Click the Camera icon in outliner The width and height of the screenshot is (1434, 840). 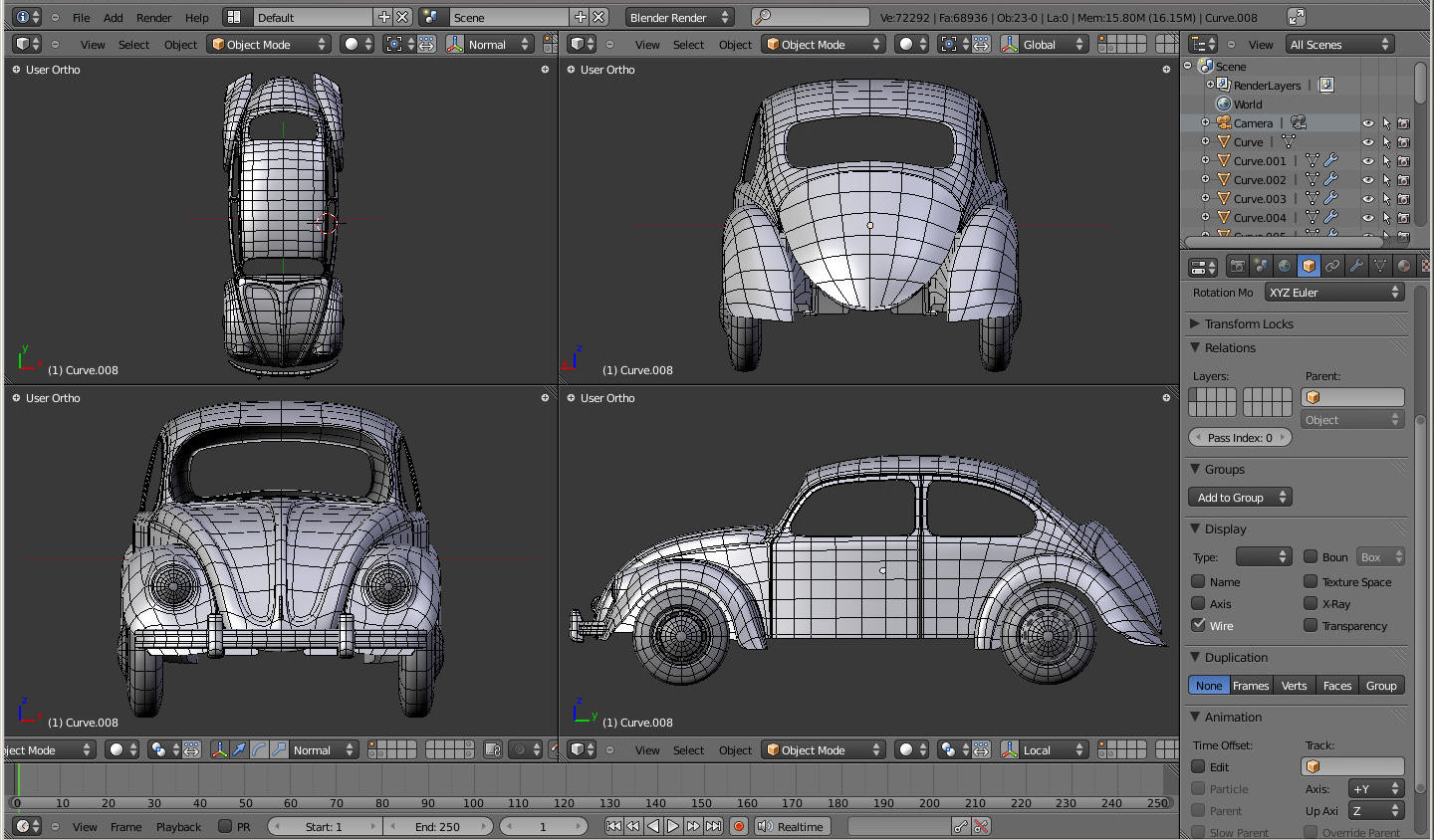pos(1224,123)
